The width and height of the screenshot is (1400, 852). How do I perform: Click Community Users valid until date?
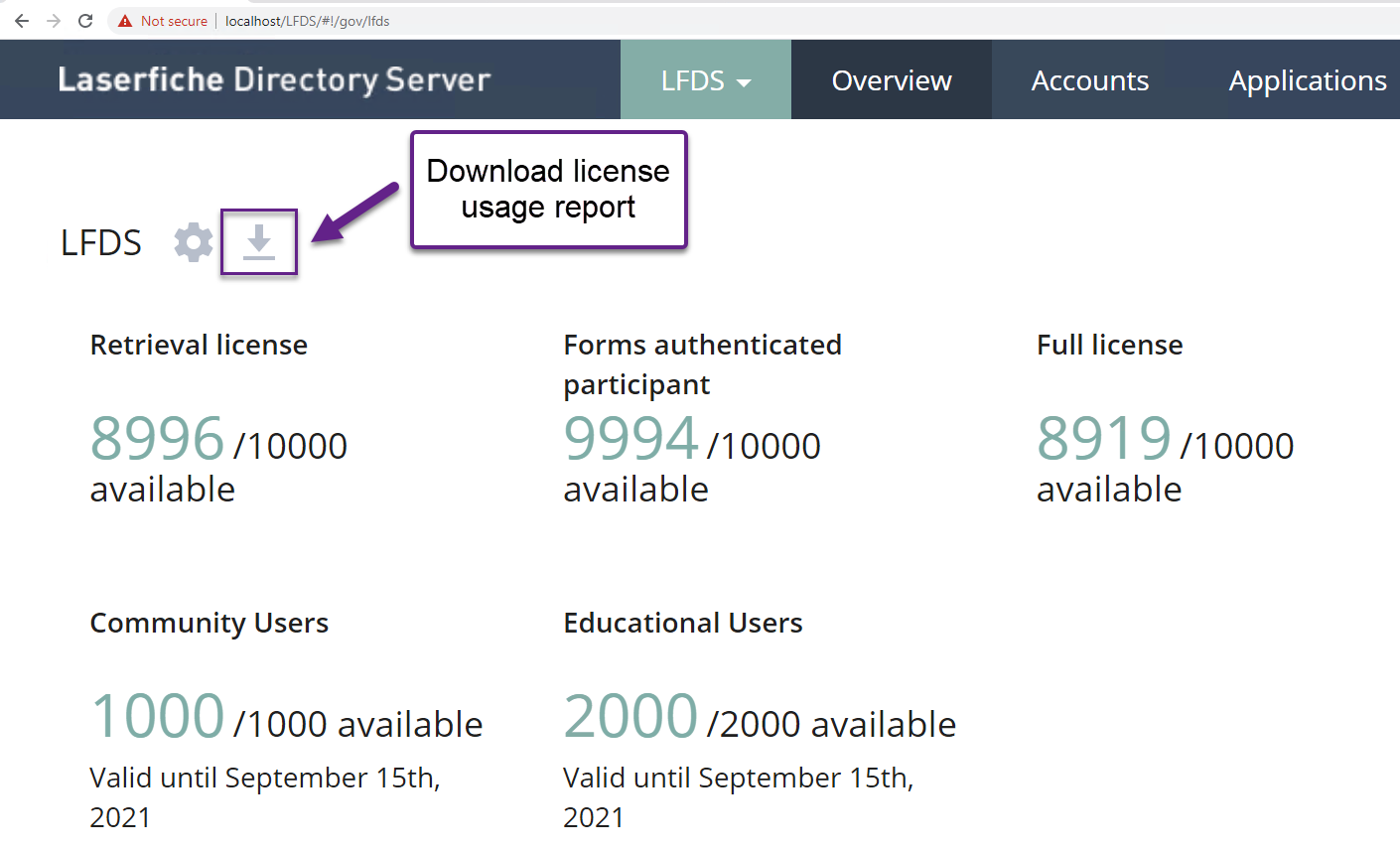click(x=265, y=797)
